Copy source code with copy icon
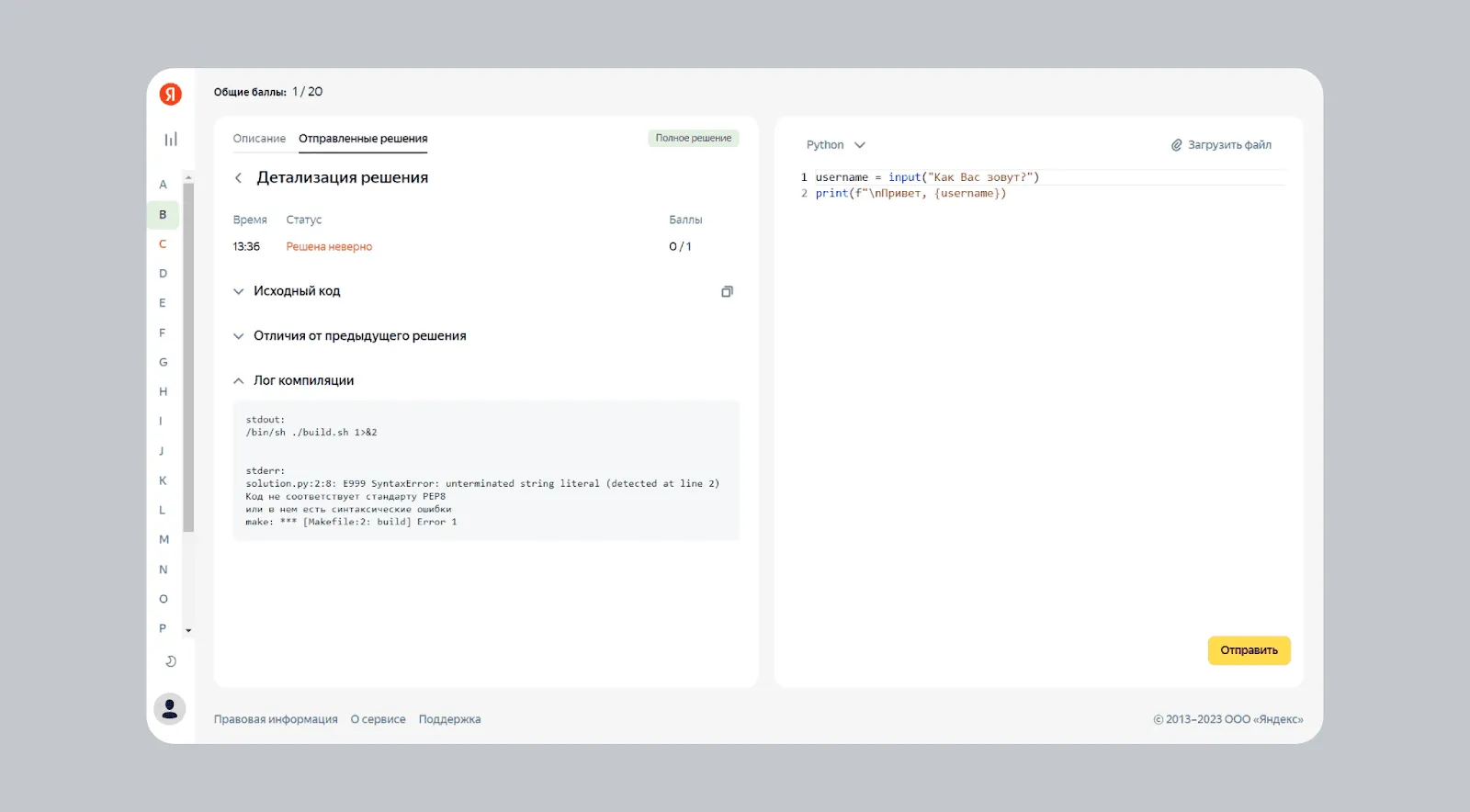Image resolution: width=1470 pixels, height=812 pixels. (727, 291)
